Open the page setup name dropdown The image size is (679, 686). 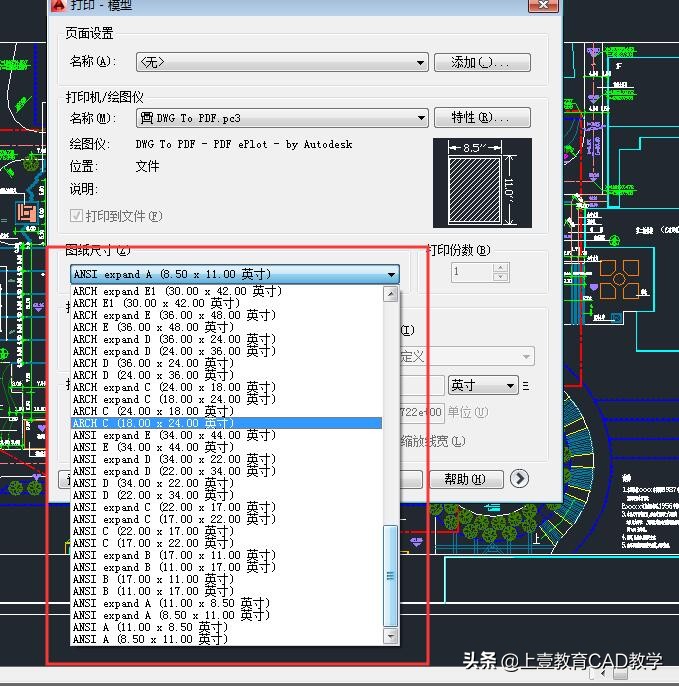coord(421,62)
